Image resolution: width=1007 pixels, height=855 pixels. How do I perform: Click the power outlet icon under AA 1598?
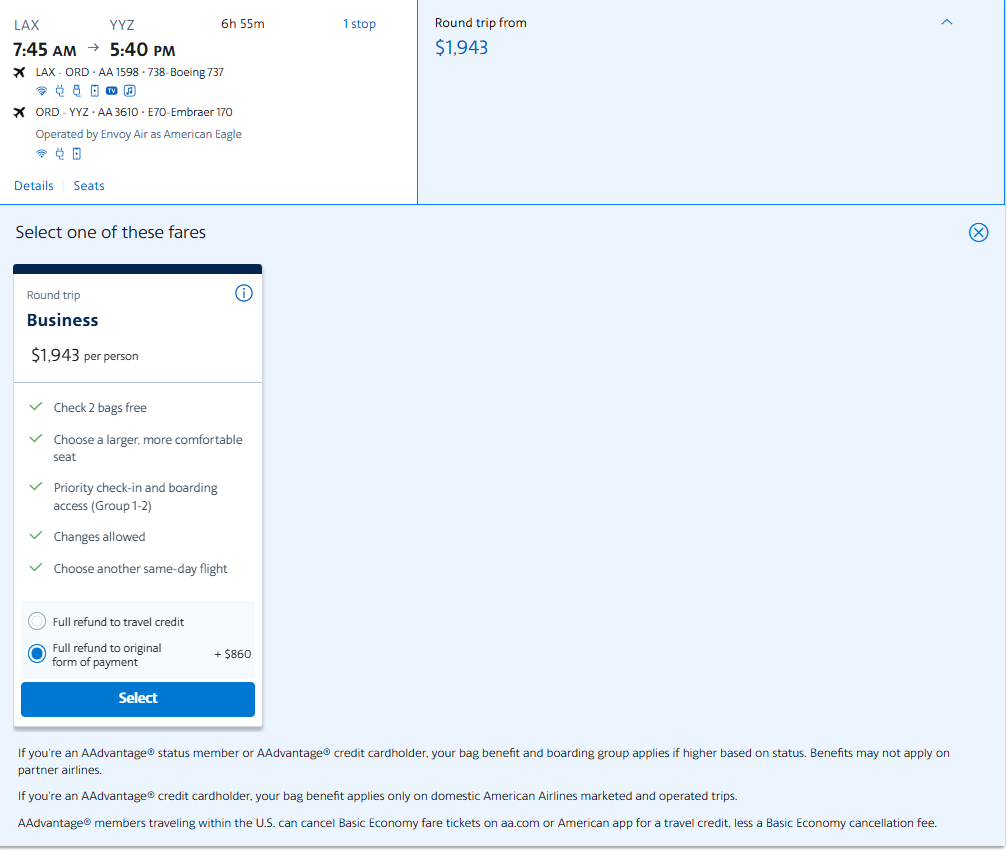(60, 91)
